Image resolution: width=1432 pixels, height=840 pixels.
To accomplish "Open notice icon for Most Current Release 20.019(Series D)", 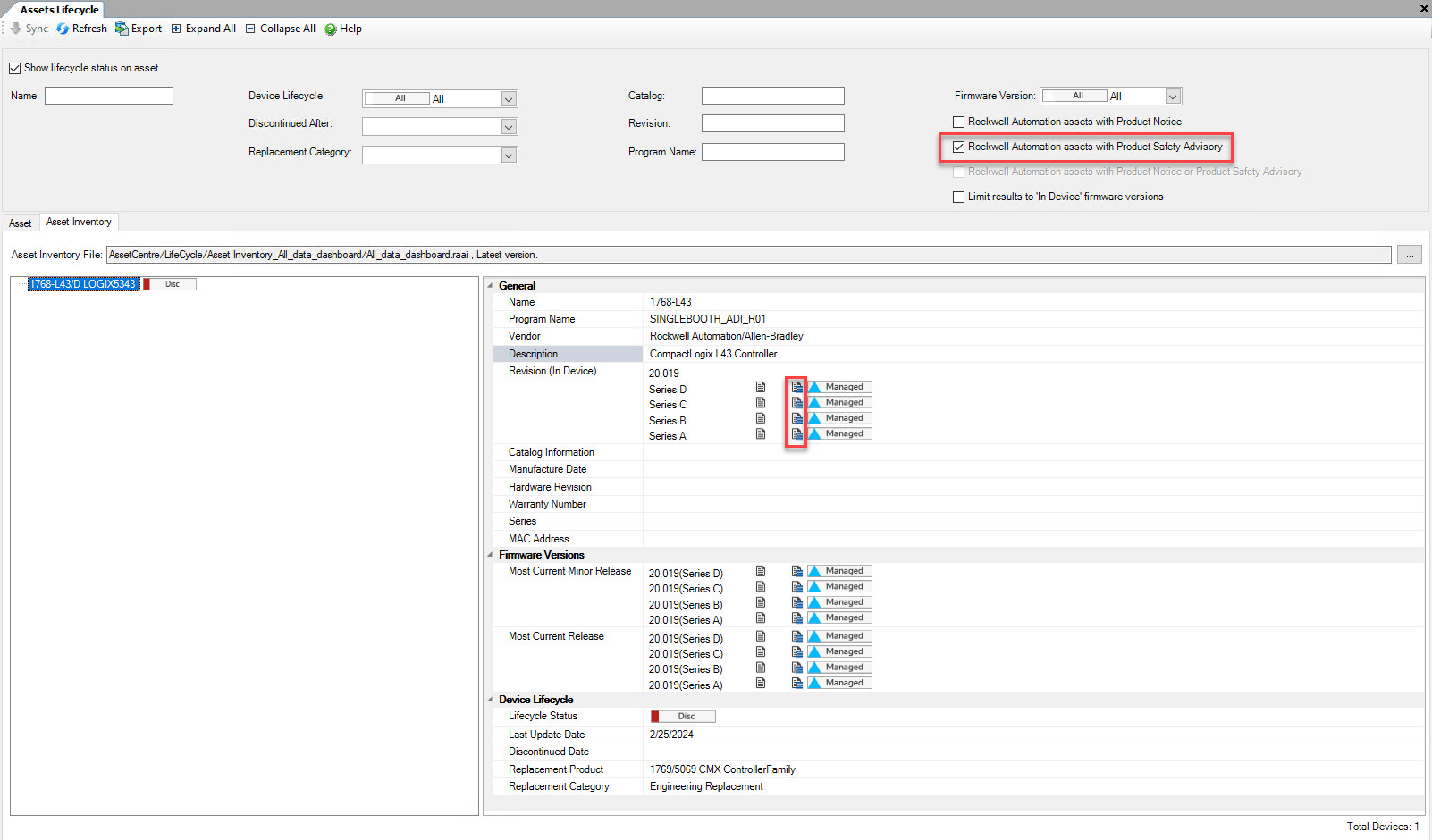I will [761, 636].
